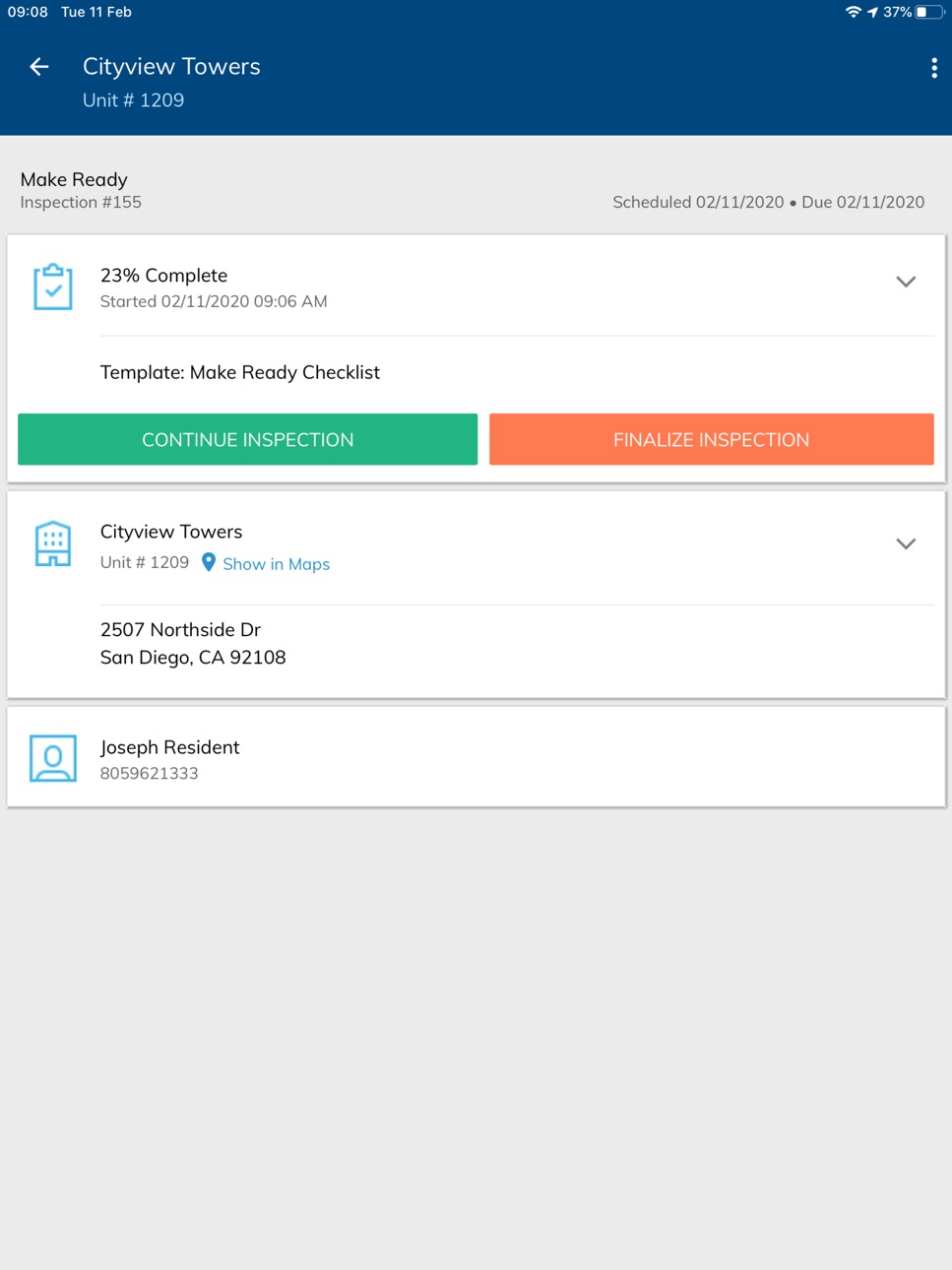Open the three-dot overflow menu
The image size is (952, 1270).
[933, 68]
